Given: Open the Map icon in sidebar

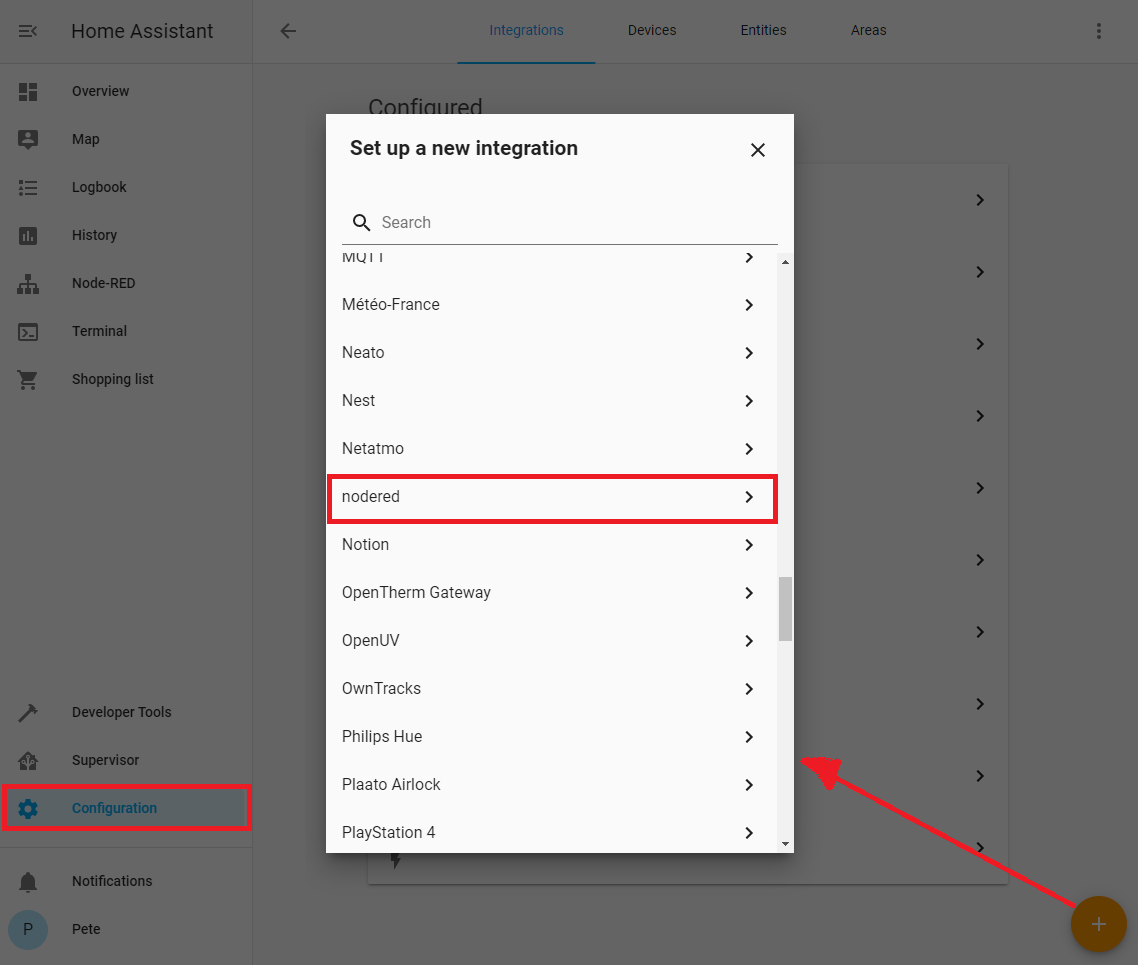Looking at the screenshot, I should [28, 139].
